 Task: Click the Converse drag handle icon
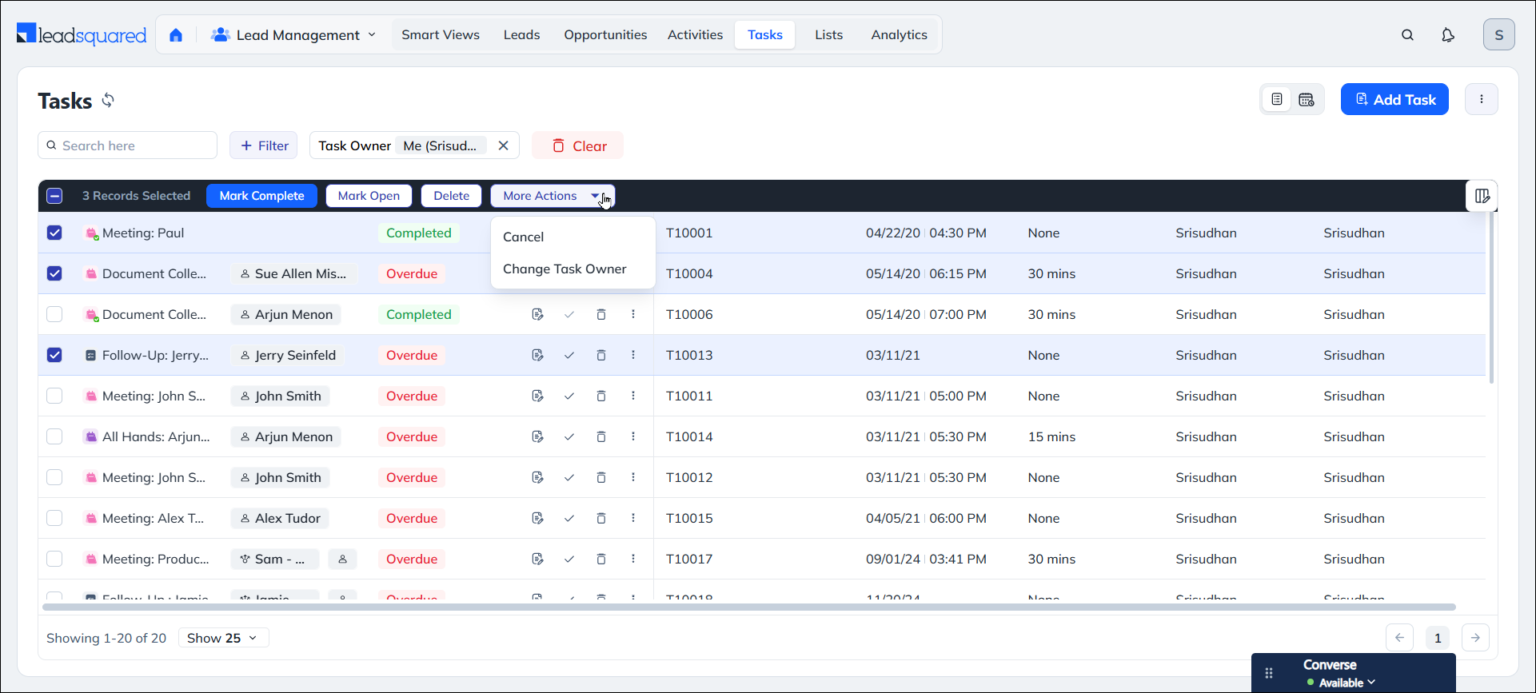click(1269, 673)
